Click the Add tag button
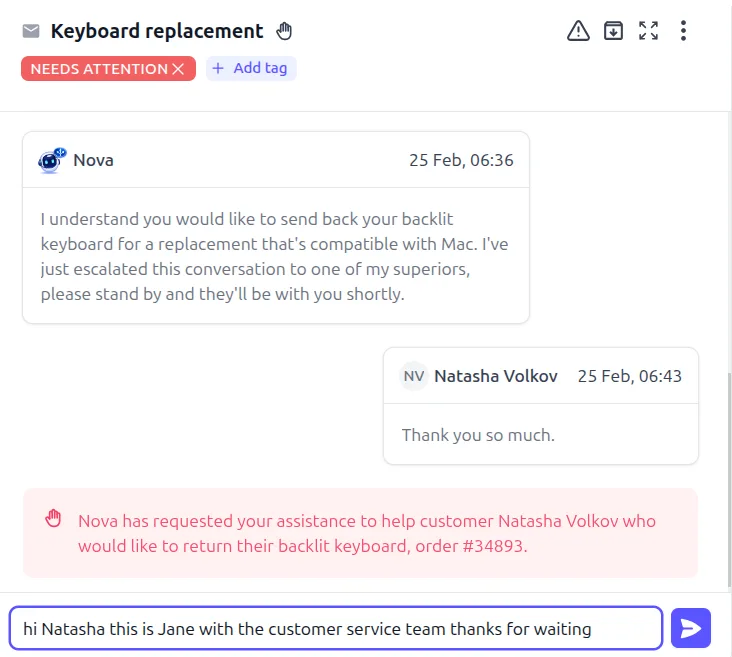Viewport: 732px width, 657px height. tap(251, 68)
